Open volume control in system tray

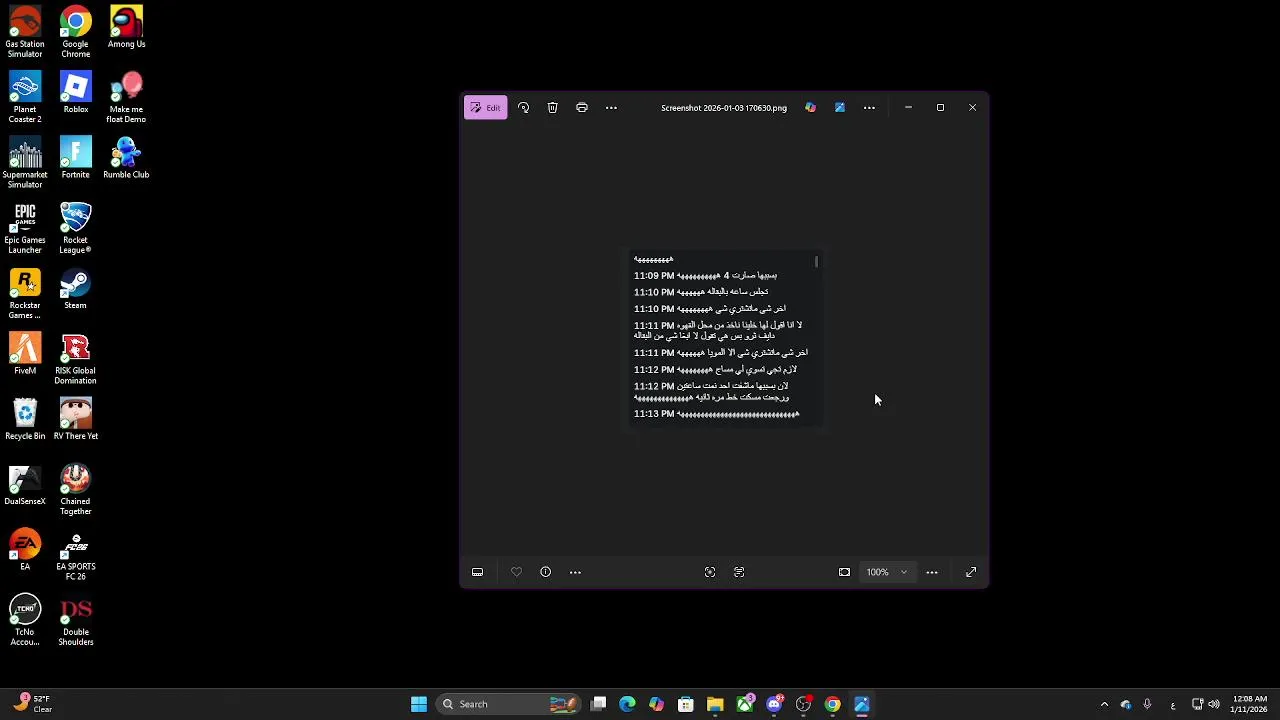tap(1214, 704)
